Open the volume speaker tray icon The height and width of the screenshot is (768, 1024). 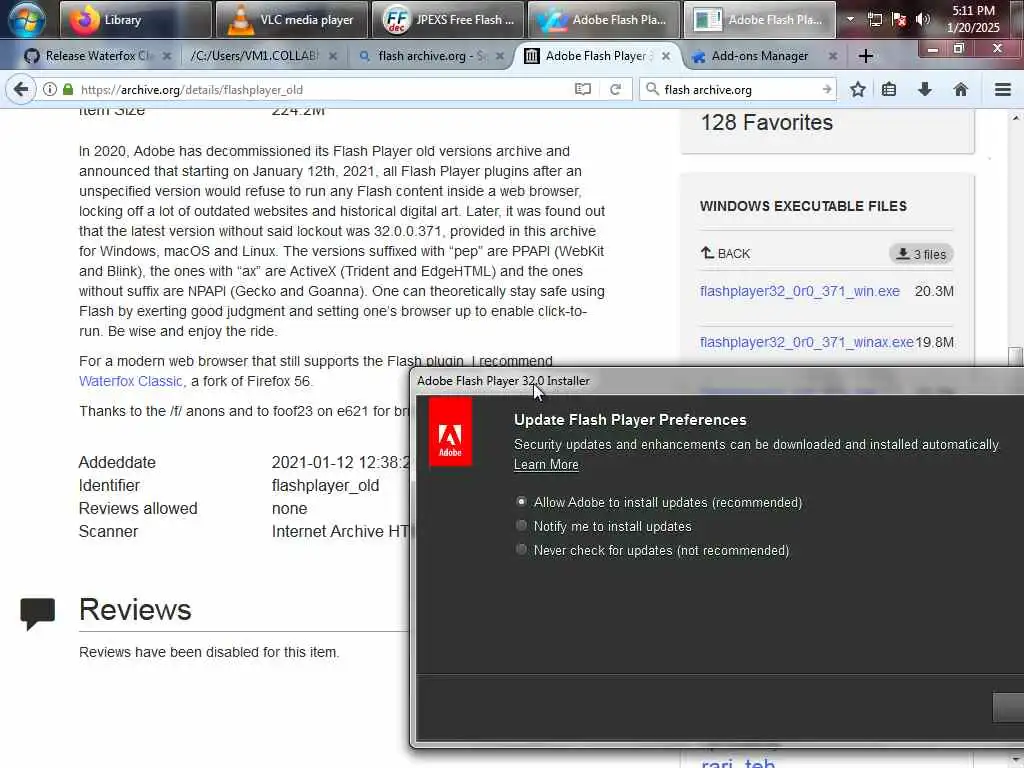pos(923,20)
